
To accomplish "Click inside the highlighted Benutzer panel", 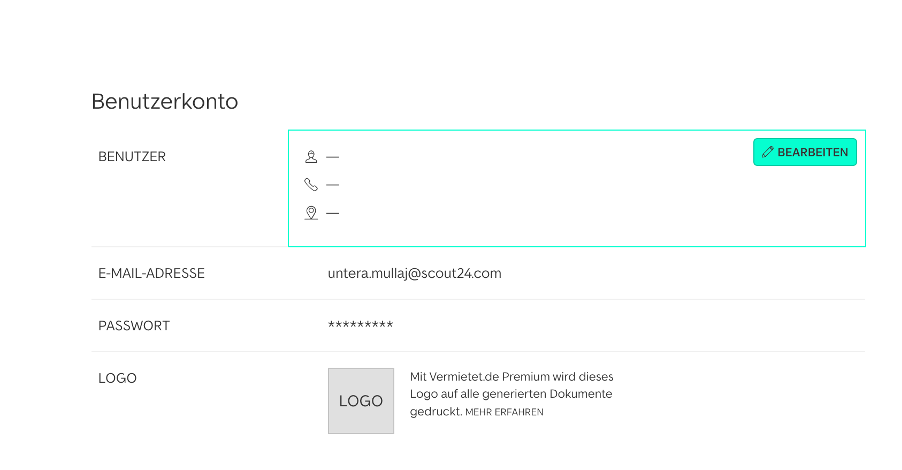I will point(577,188).
